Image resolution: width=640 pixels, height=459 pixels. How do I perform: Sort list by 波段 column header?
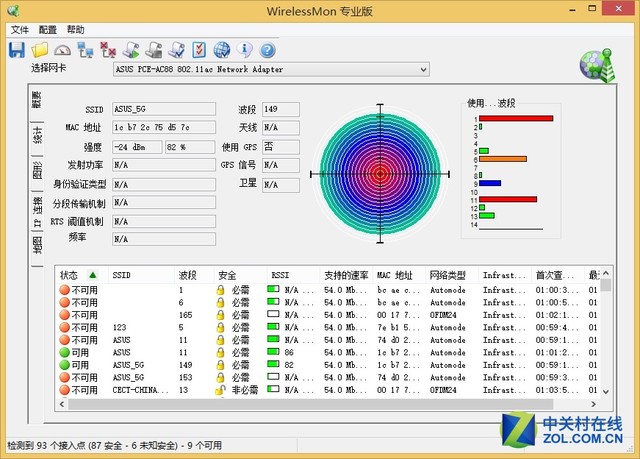pyautogui.click(x=194, y=275)
